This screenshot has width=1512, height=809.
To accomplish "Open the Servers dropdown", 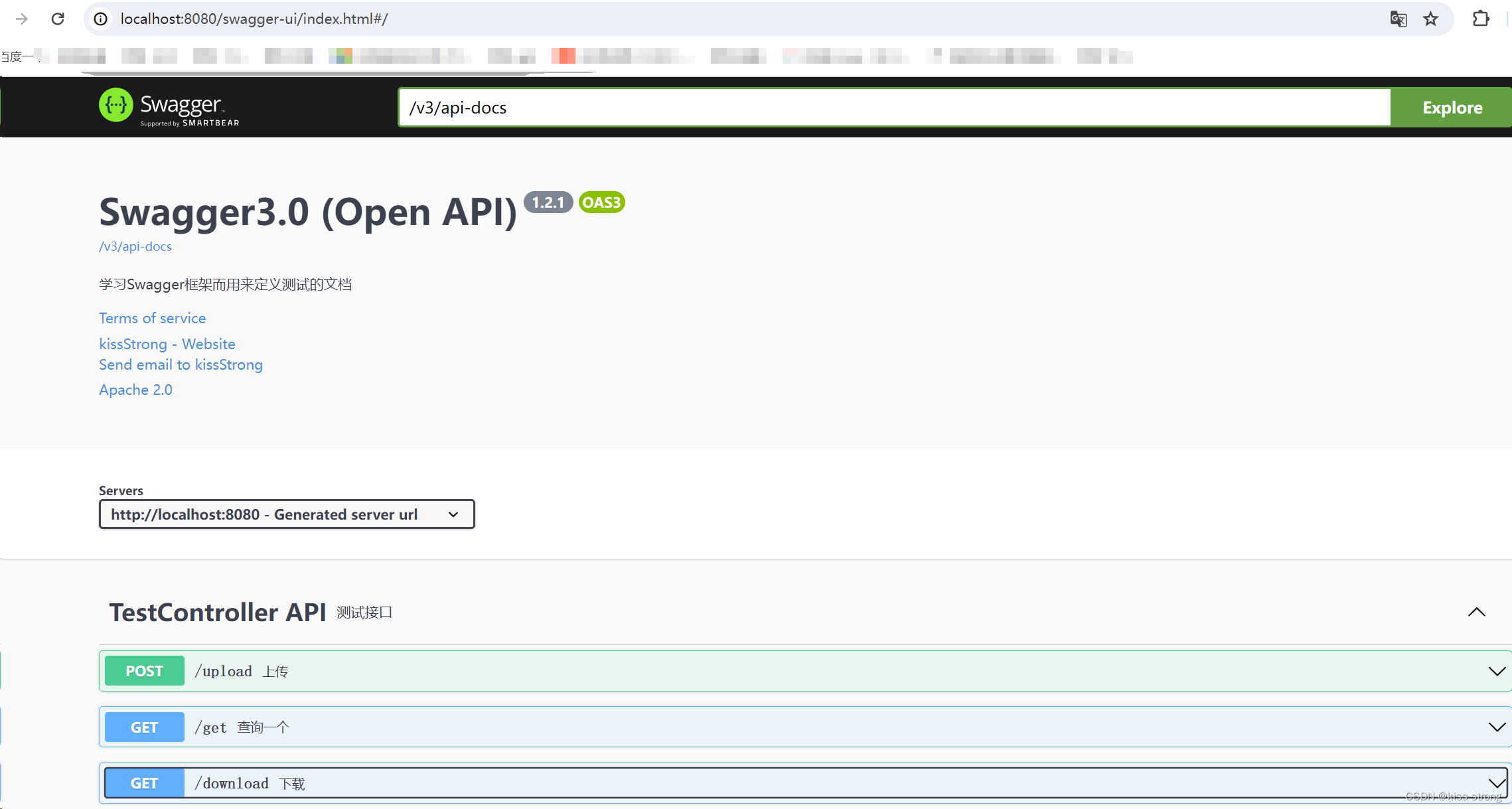I will [x=286, y=514].
